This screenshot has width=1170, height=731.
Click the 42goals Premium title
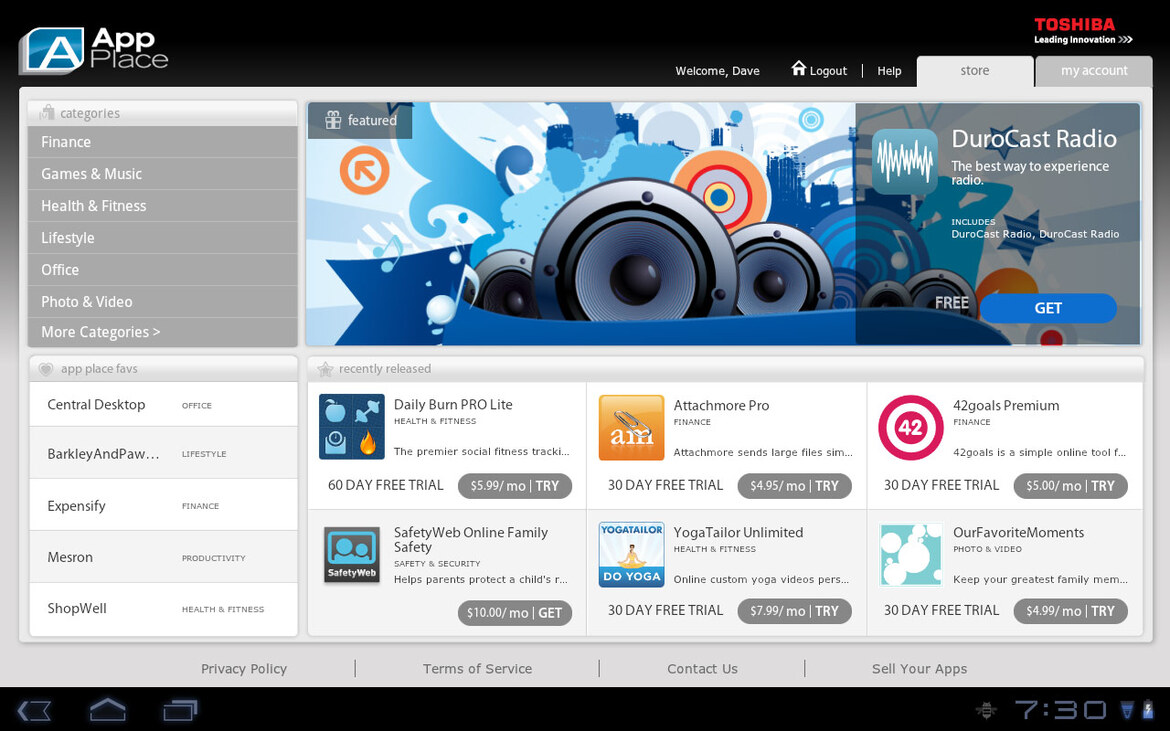click(x=1006, y=406)
